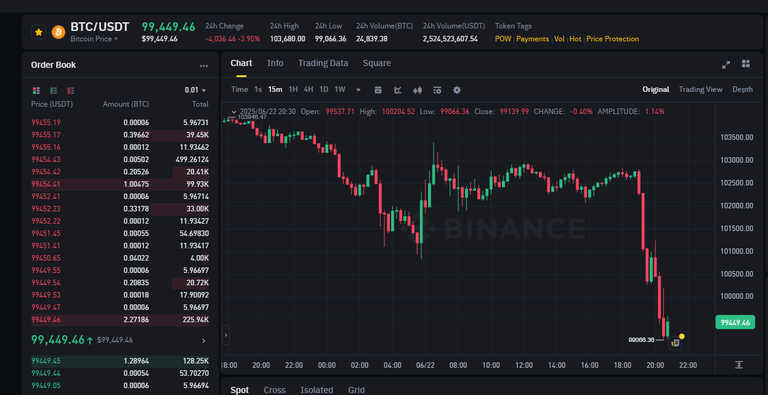This screenshot has width=768, height=395.
Task: Expand the chart to fullscreen
Action: pos(726,64)
